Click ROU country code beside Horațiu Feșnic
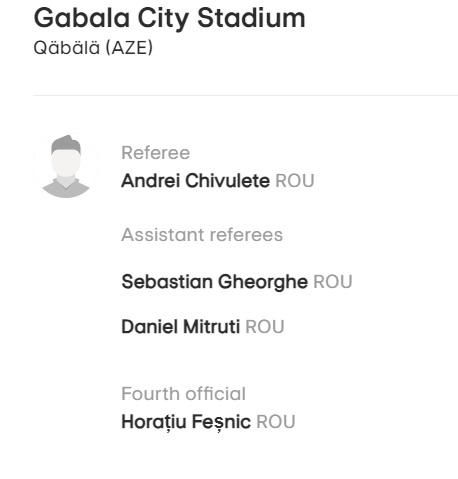 point(276,422)
